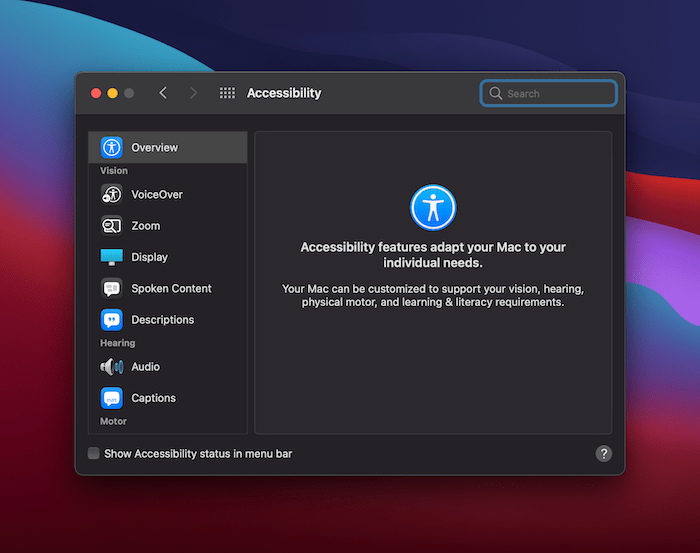700x553 pixels.
Task: Select the Captions bubble icon
Action: point(111,398)
